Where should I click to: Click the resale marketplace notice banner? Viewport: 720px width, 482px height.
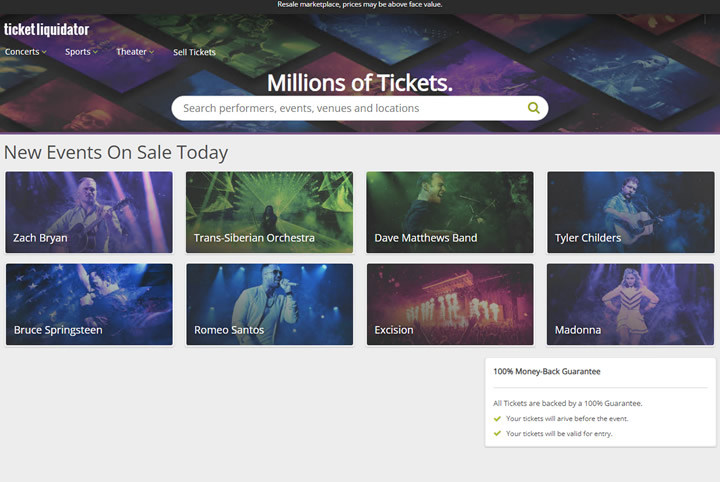pos(360,5)
